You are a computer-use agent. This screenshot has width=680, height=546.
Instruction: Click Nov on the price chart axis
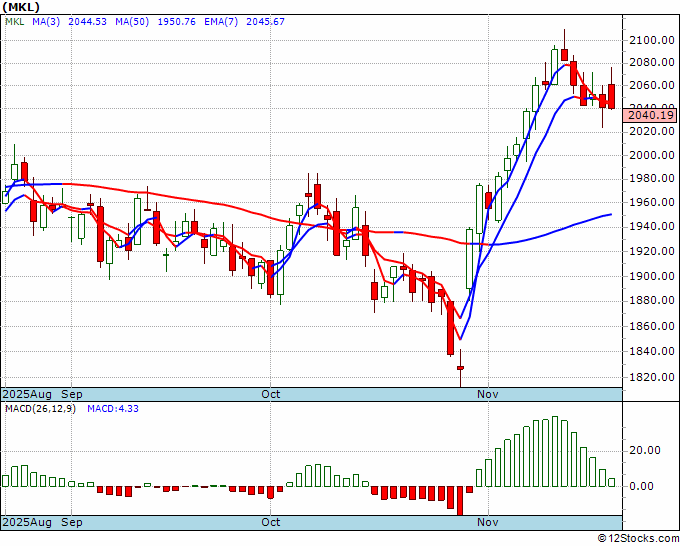pyautogui.click(x=488, y=395)
